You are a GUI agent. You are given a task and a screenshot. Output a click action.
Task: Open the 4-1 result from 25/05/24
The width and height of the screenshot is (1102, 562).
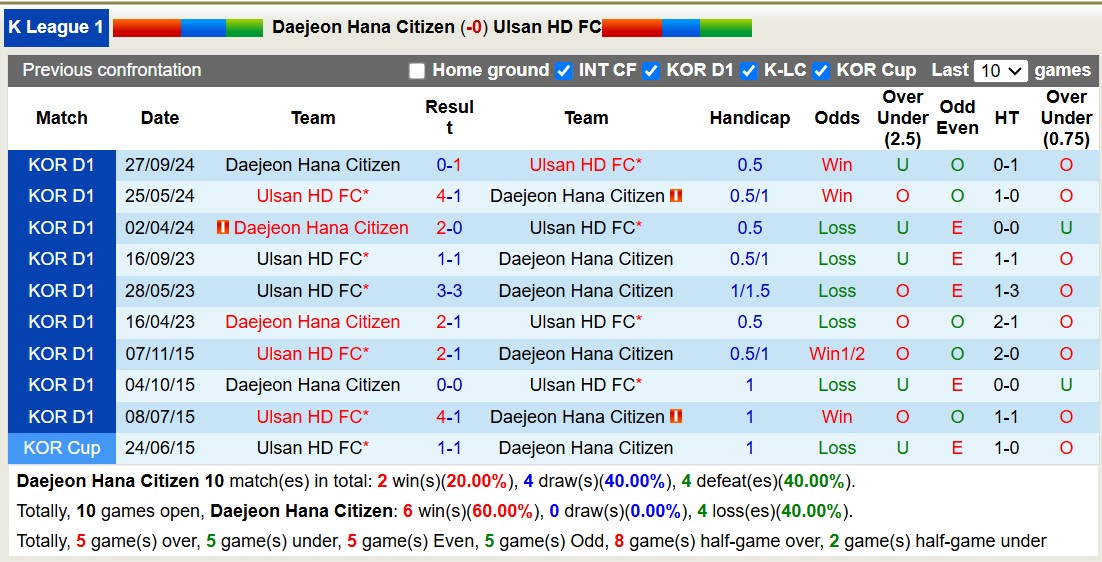(448, 196)
